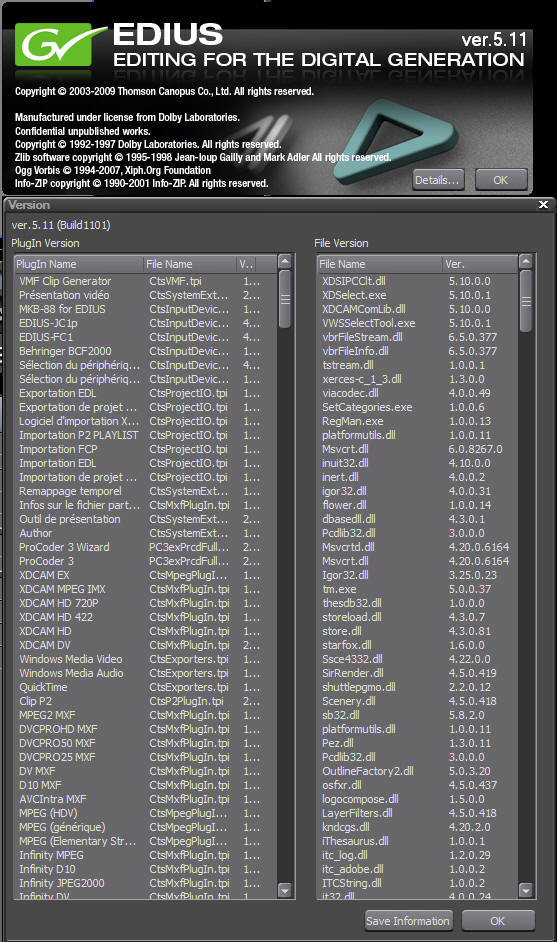Select RegMan.exe file row

coord(417,421)
